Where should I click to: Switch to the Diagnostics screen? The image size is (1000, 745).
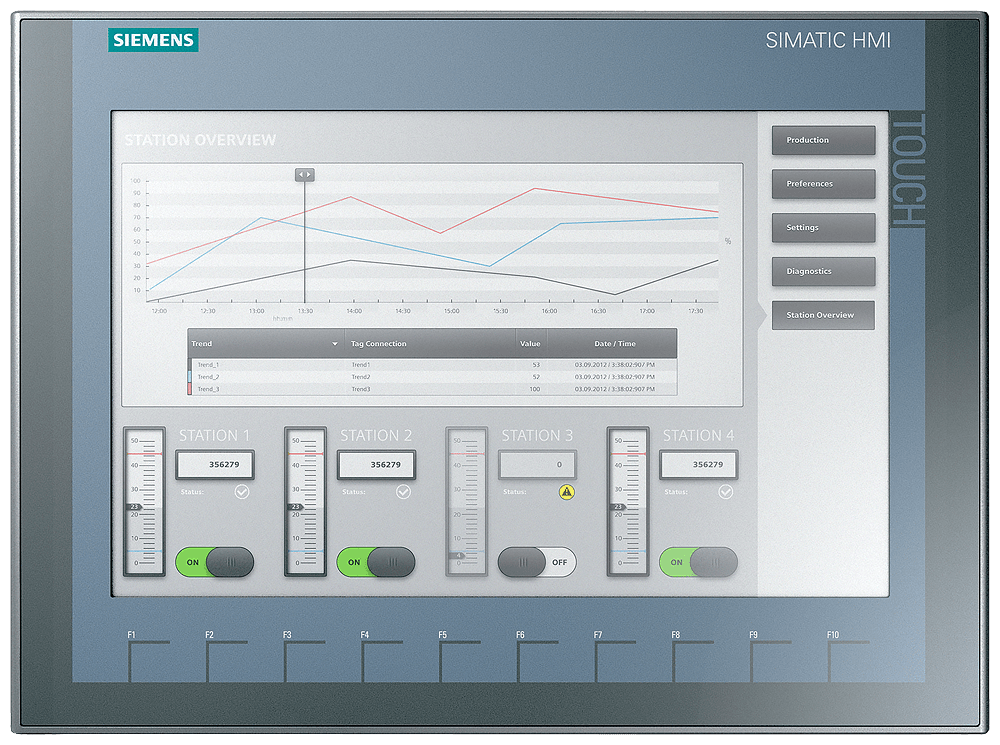click(822, 271)
